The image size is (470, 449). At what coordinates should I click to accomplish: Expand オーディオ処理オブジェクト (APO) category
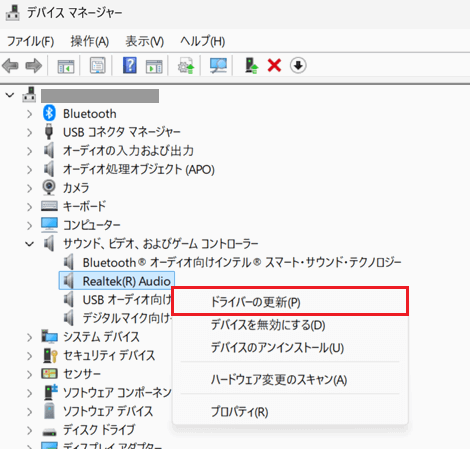[x=29, y=170]
